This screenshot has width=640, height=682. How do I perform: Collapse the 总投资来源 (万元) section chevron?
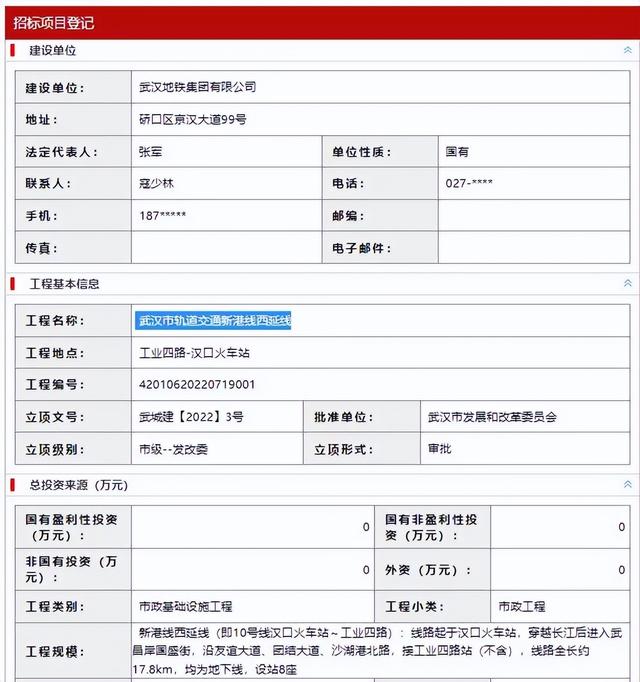point(627,484)
